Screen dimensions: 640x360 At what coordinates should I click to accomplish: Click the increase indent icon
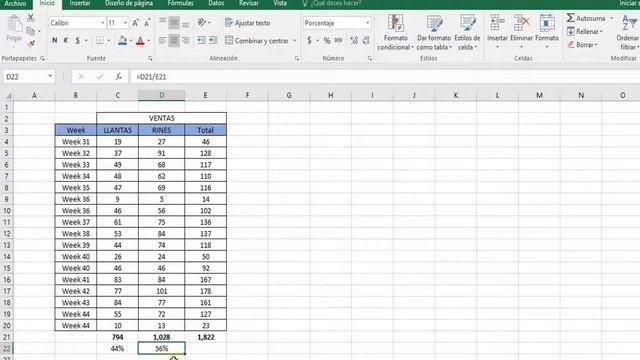(213, 40)
